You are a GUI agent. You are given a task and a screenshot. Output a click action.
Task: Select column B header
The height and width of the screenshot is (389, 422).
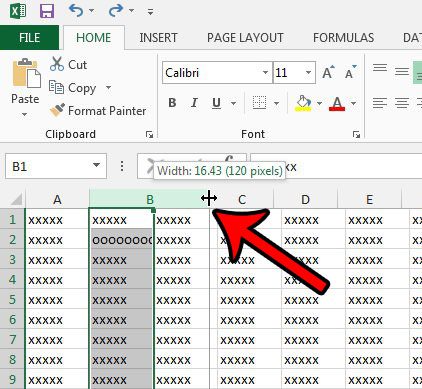click(x=149, y=199)
